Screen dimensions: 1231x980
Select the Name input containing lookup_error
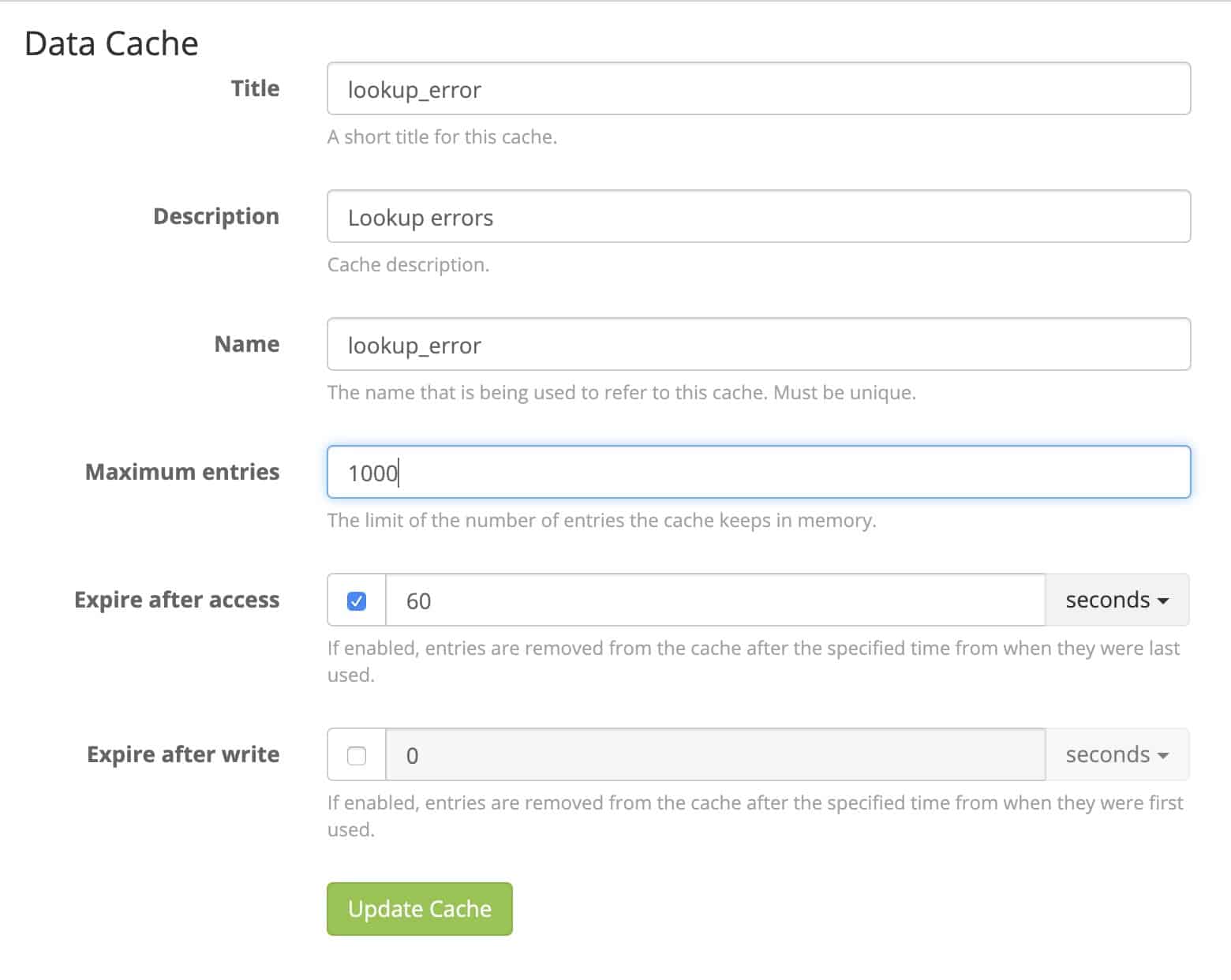tap(758, 345)
